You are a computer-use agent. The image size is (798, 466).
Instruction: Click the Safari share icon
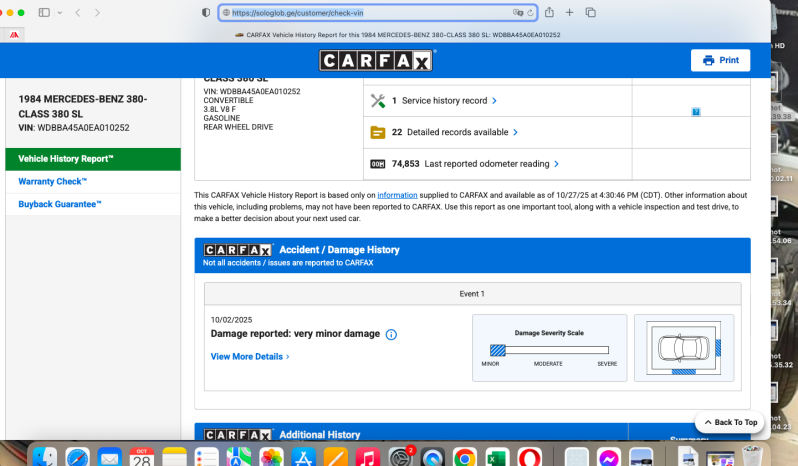coord(549,12)
